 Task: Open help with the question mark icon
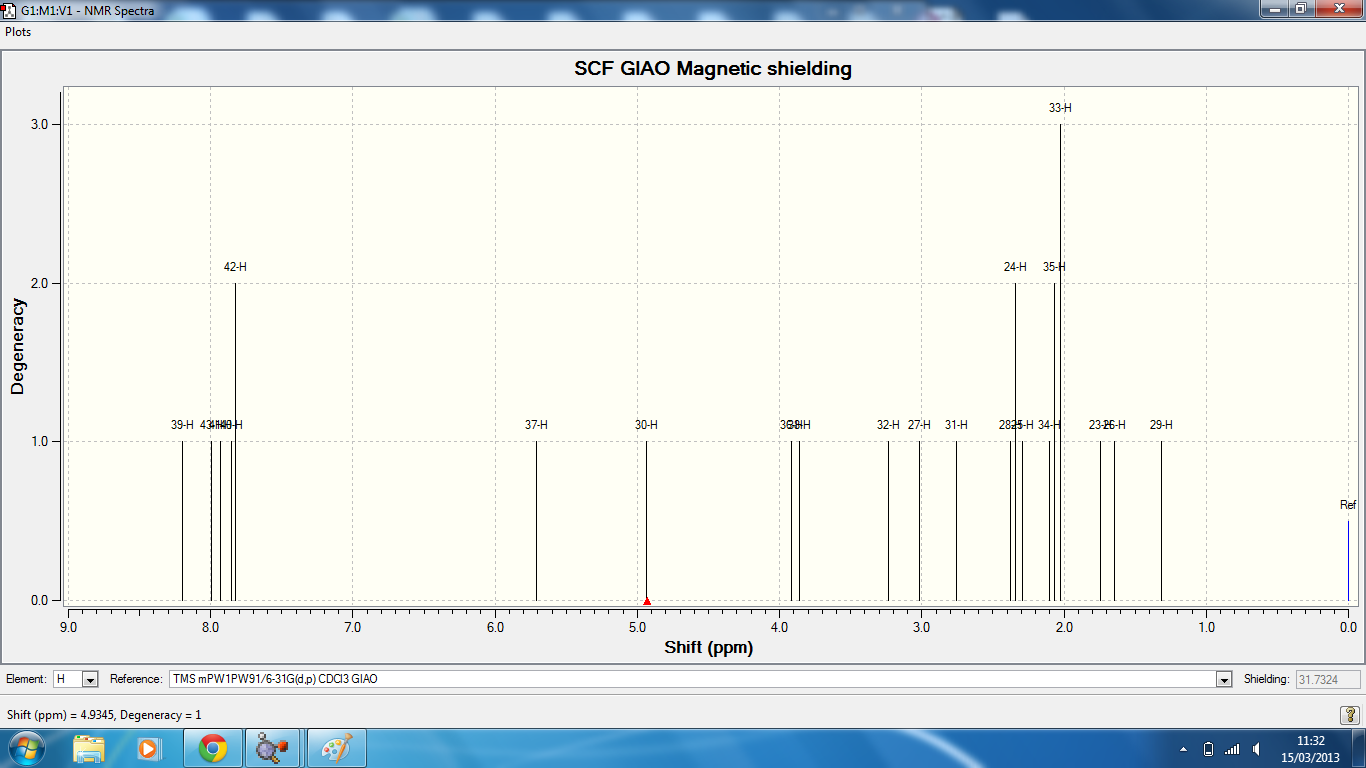tap(1349, 714)
